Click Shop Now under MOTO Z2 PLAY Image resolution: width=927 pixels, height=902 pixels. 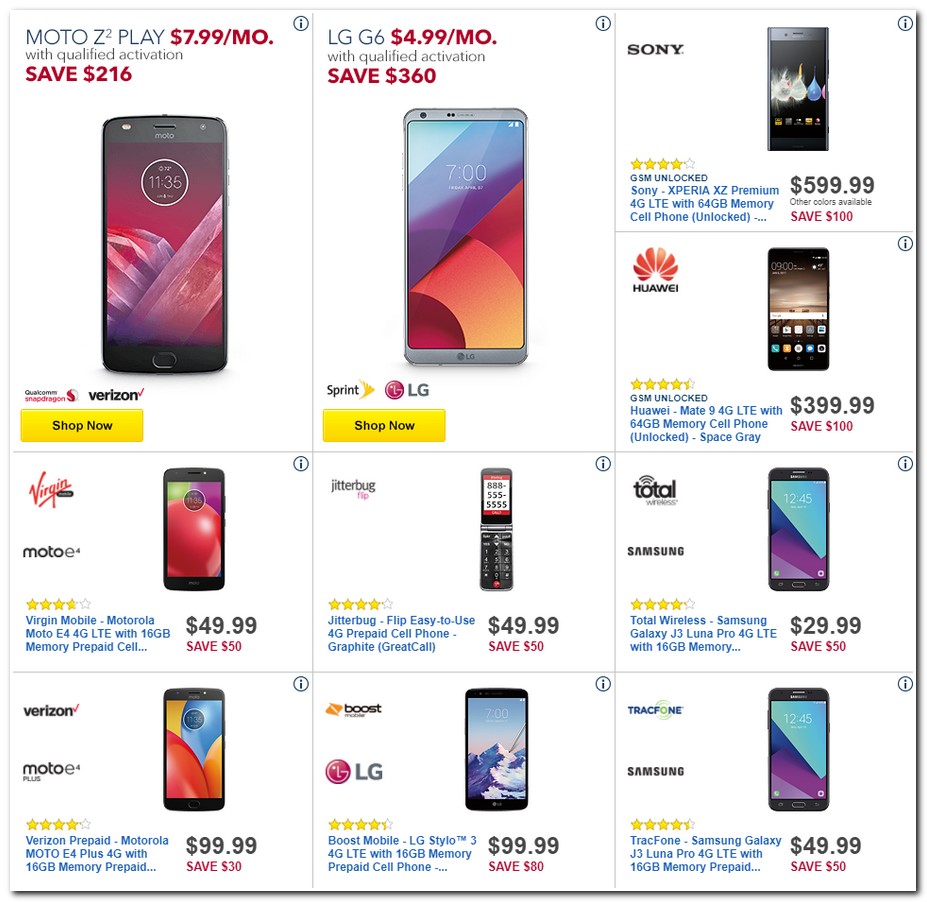81,425
